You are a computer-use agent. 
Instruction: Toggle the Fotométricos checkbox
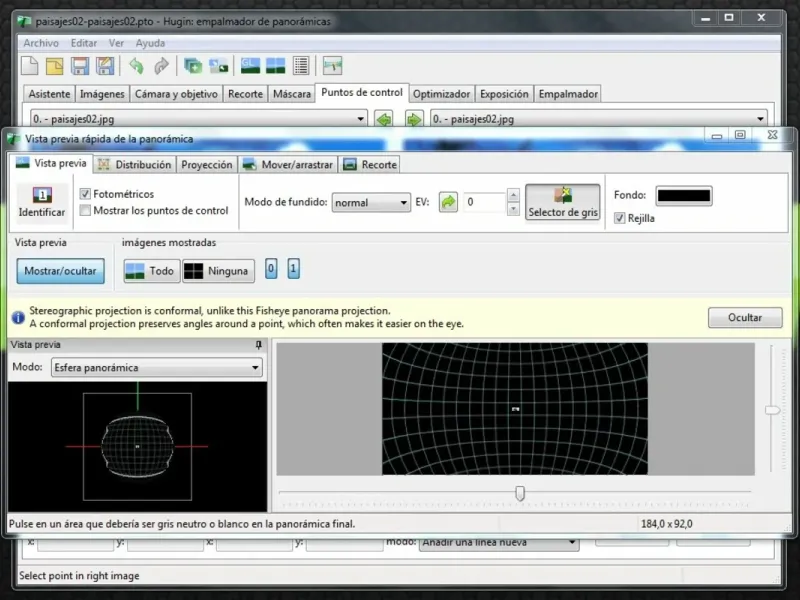tap(85, 194)
